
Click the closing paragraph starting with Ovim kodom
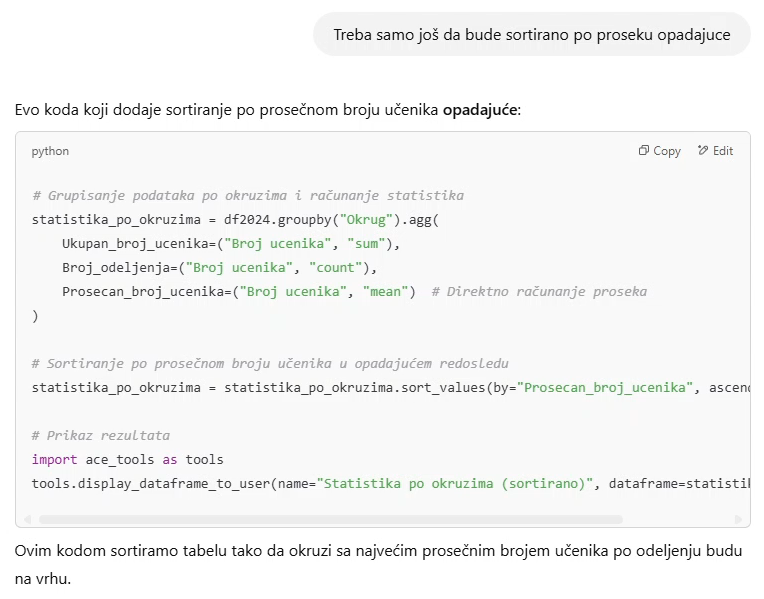(x=379, y=564)
